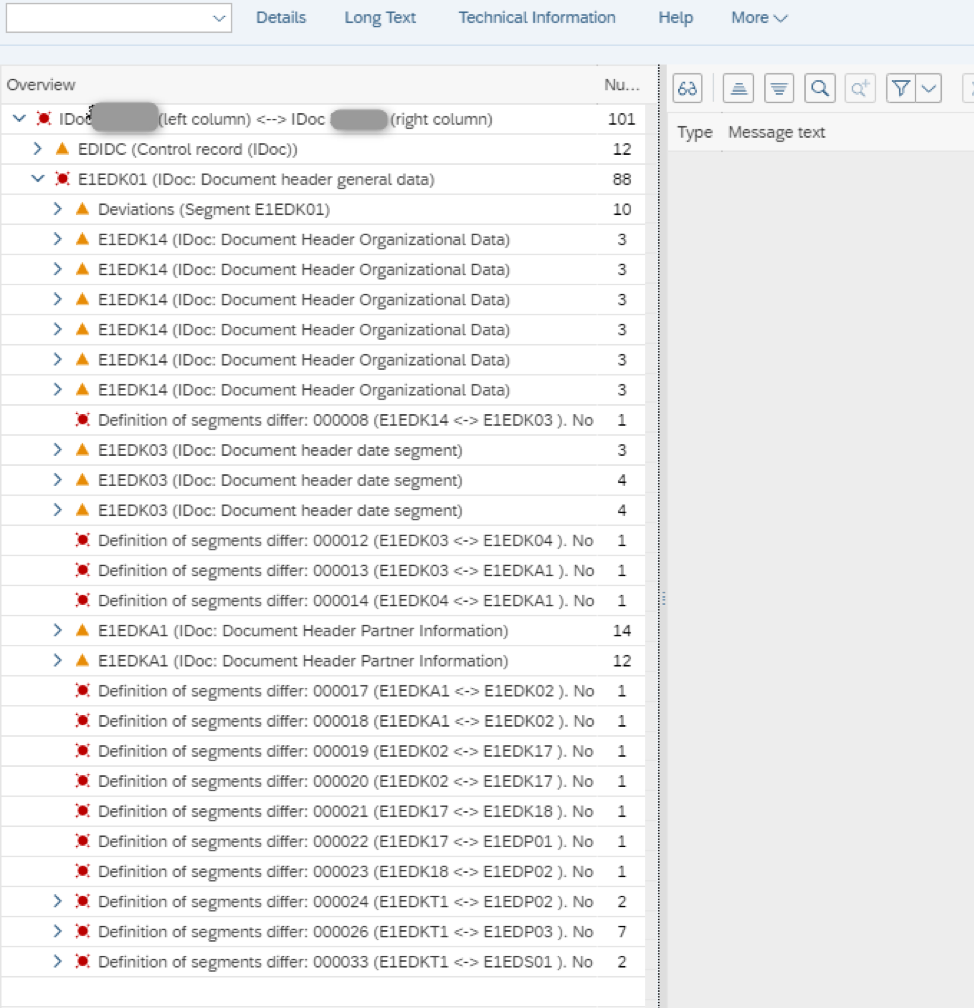Click the Find Next icon
The width and height of the screenshot is (974, 1008).
[x=859, y=89]
